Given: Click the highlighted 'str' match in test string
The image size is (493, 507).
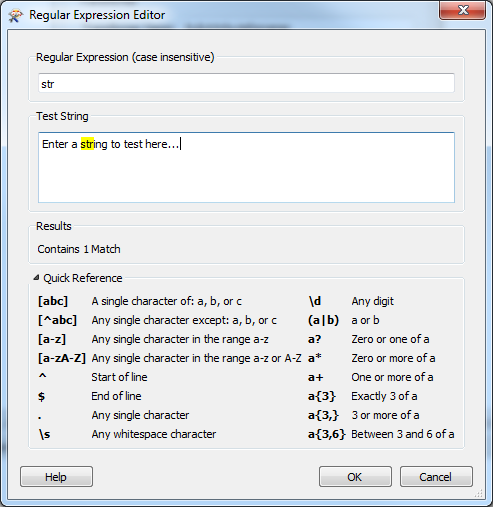Looking at the screenshot, I should click(87, 144).
